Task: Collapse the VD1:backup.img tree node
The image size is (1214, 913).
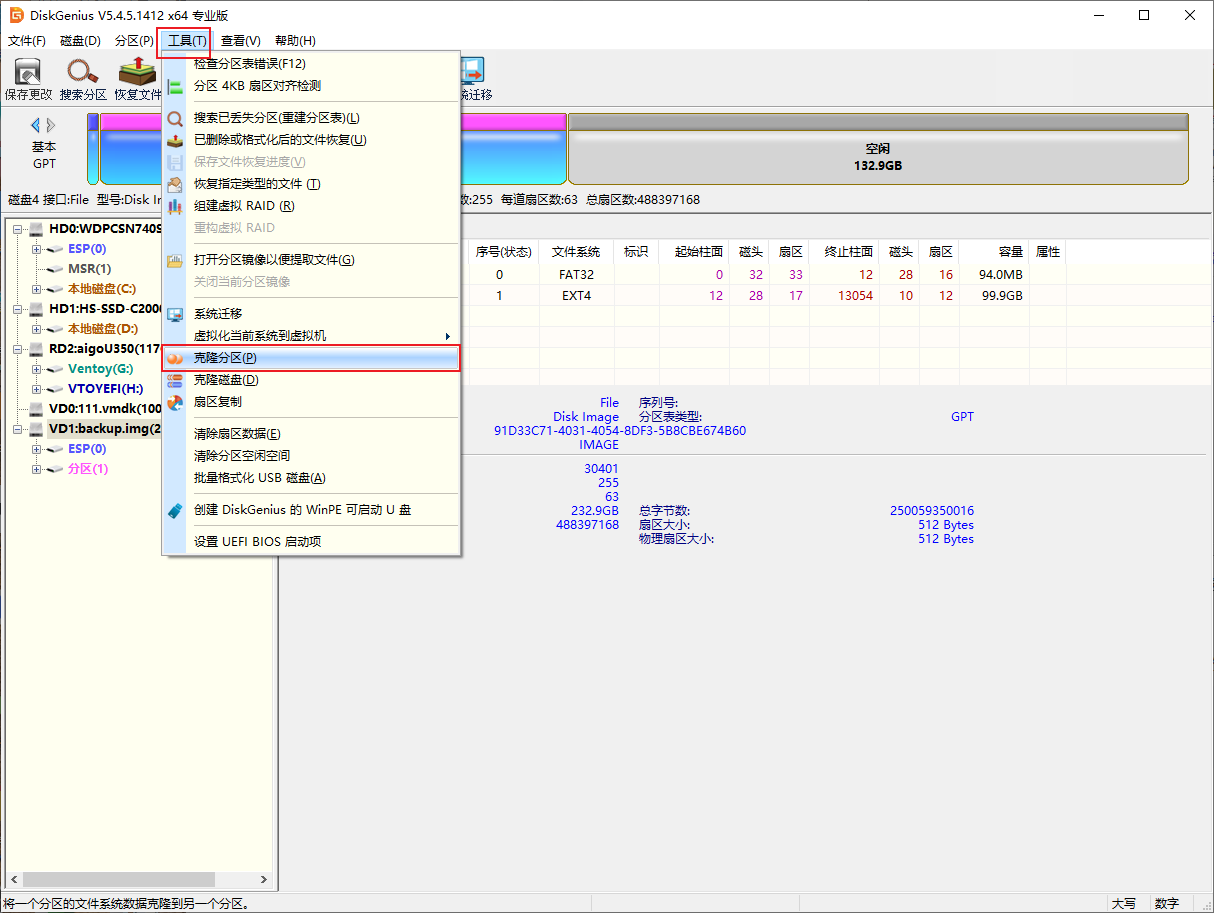Action: 18,429
